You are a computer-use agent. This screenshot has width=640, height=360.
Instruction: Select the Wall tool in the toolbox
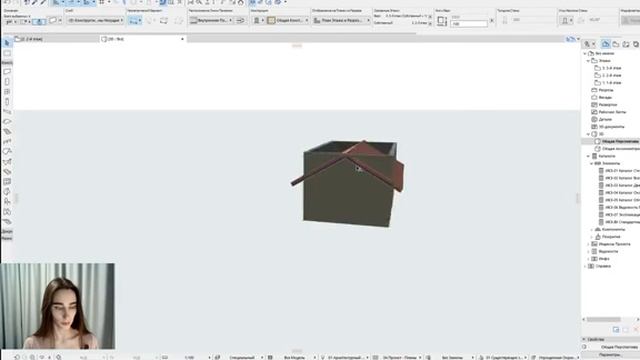(7, 71)
